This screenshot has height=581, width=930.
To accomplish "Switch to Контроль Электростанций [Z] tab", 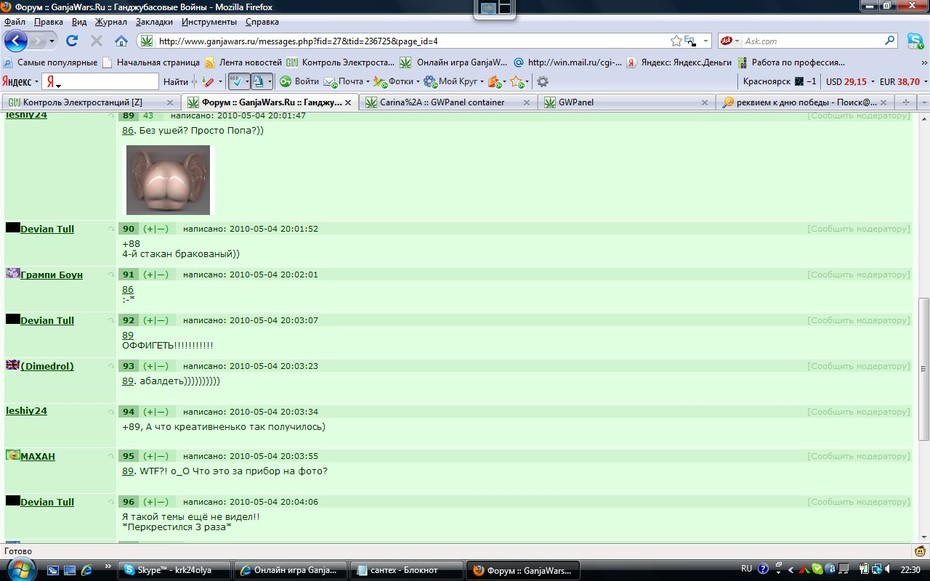I will [x=90, y=103].
